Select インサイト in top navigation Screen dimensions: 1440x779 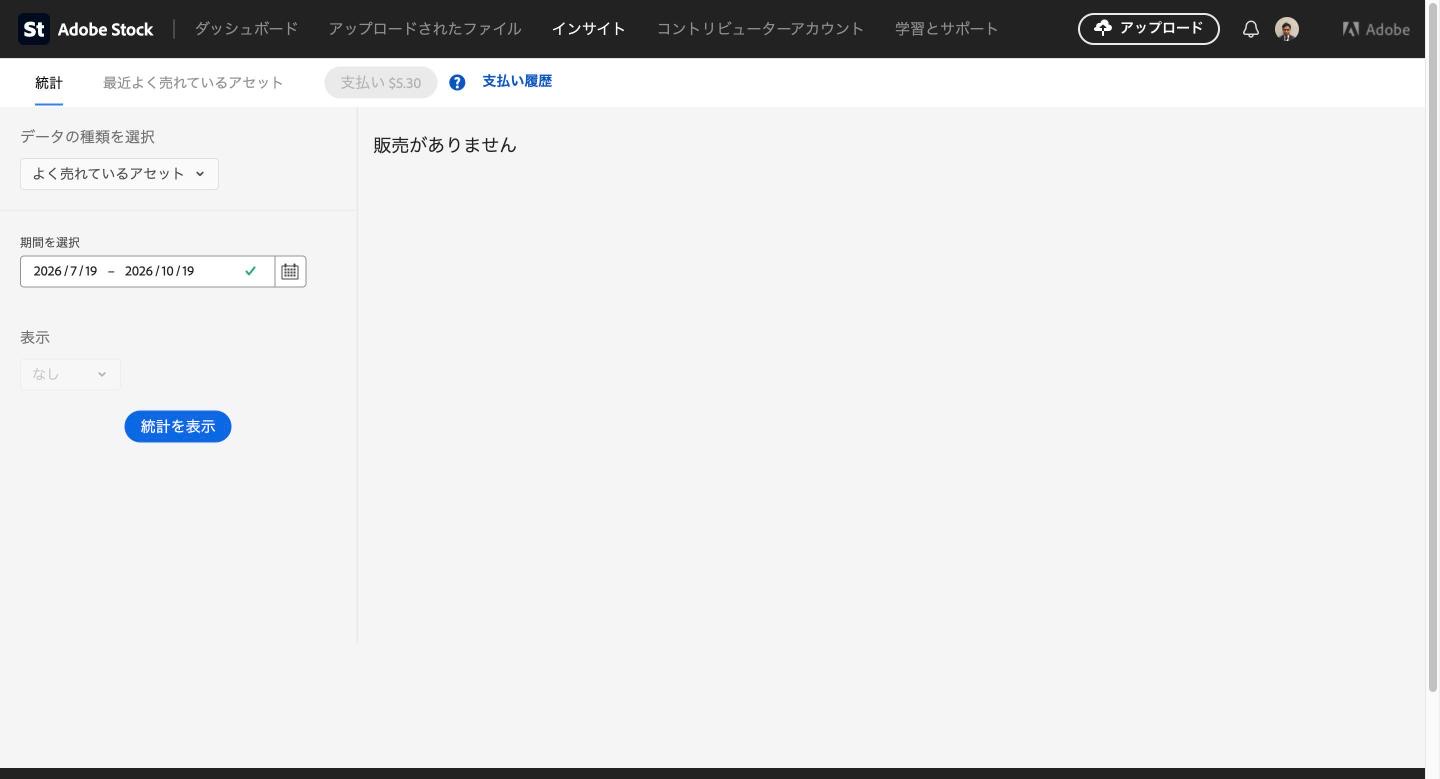click(589, 29)
